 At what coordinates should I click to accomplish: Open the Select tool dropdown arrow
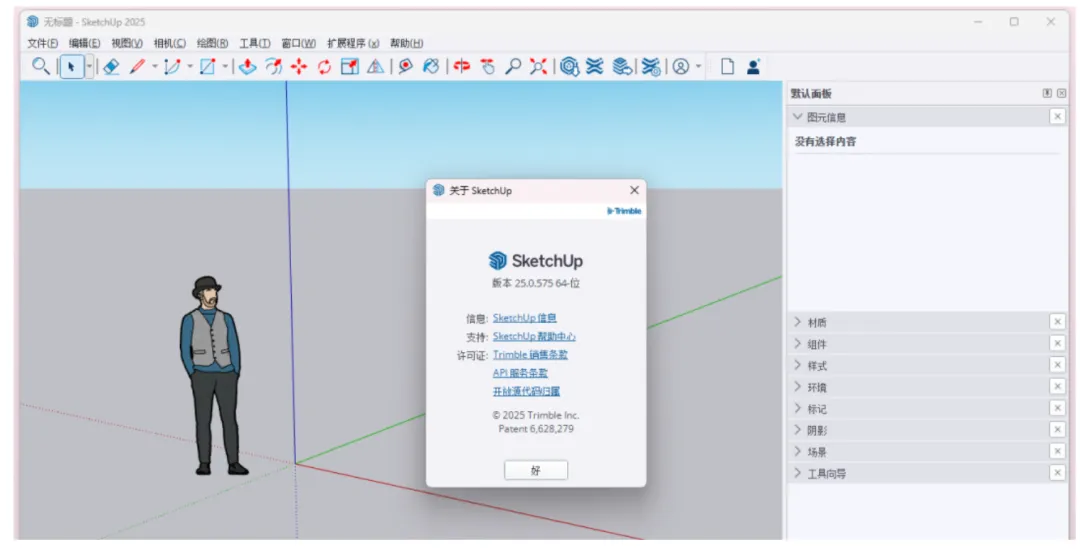coord(89,67)
